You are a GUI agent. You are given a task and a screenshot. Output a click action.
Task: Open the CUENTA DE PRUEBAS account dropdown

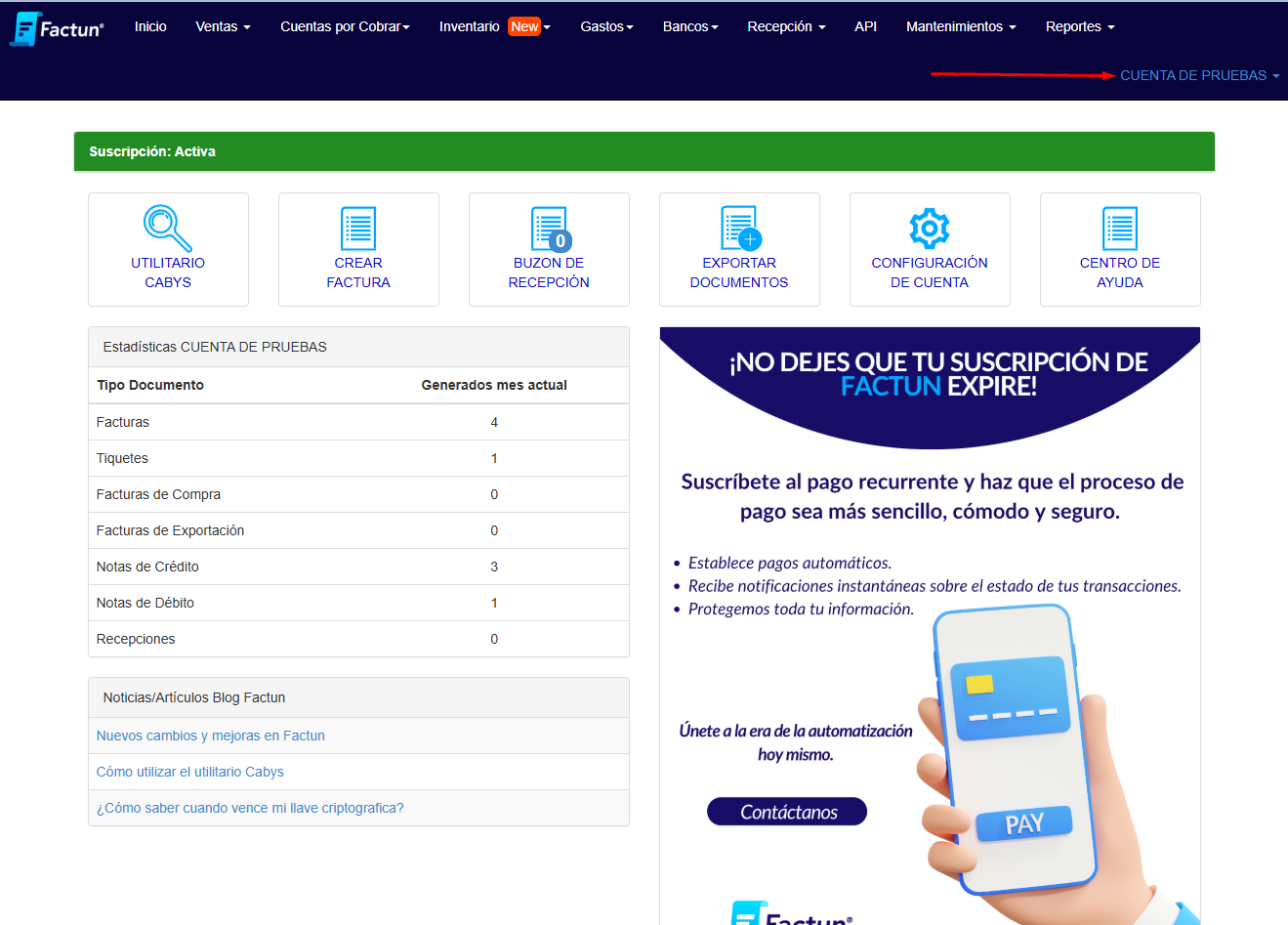coord(1199,75)
